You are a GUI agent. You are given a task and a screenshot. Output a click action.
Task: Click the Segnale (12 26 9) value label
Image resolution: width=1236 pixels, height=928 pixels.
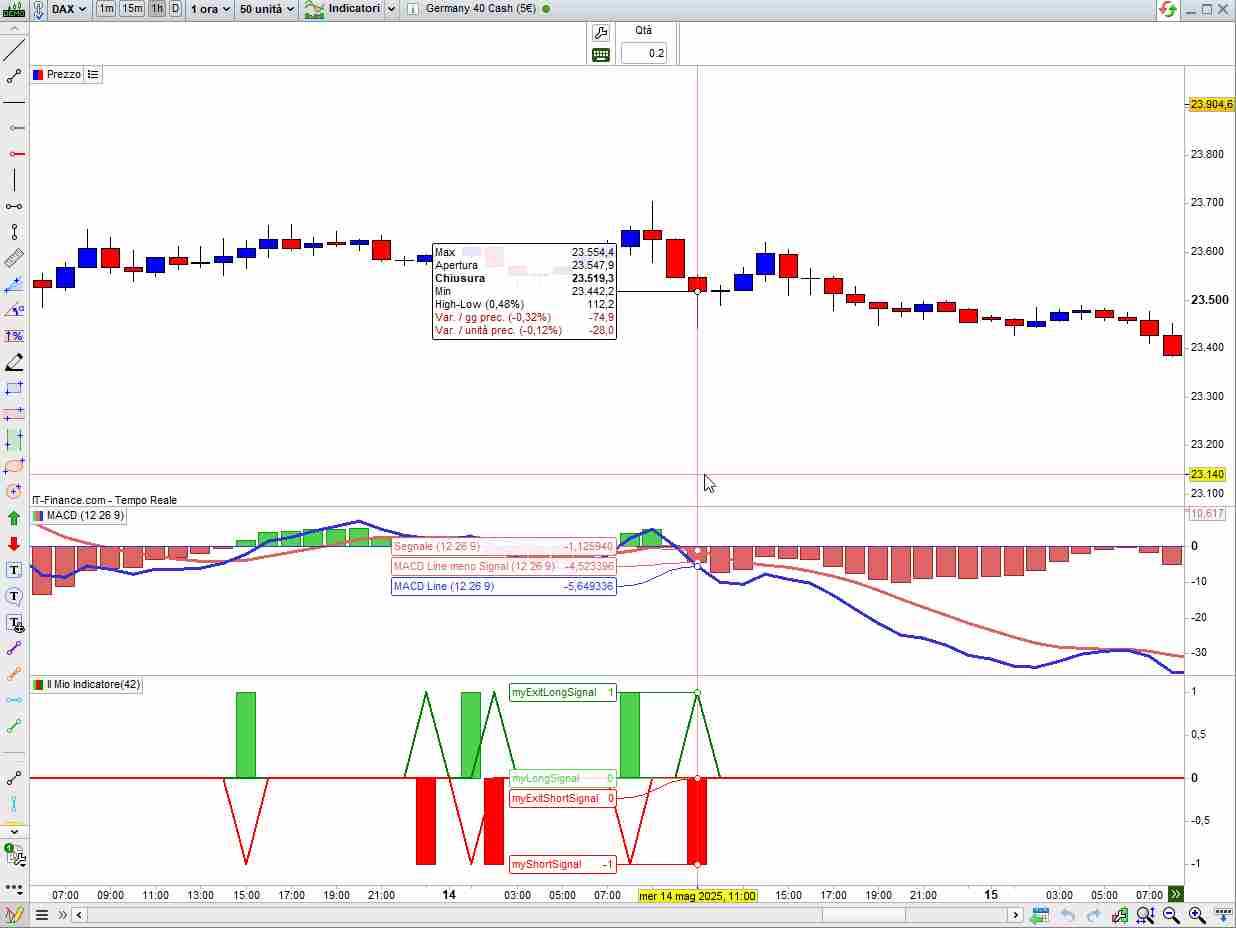[504, 547]
